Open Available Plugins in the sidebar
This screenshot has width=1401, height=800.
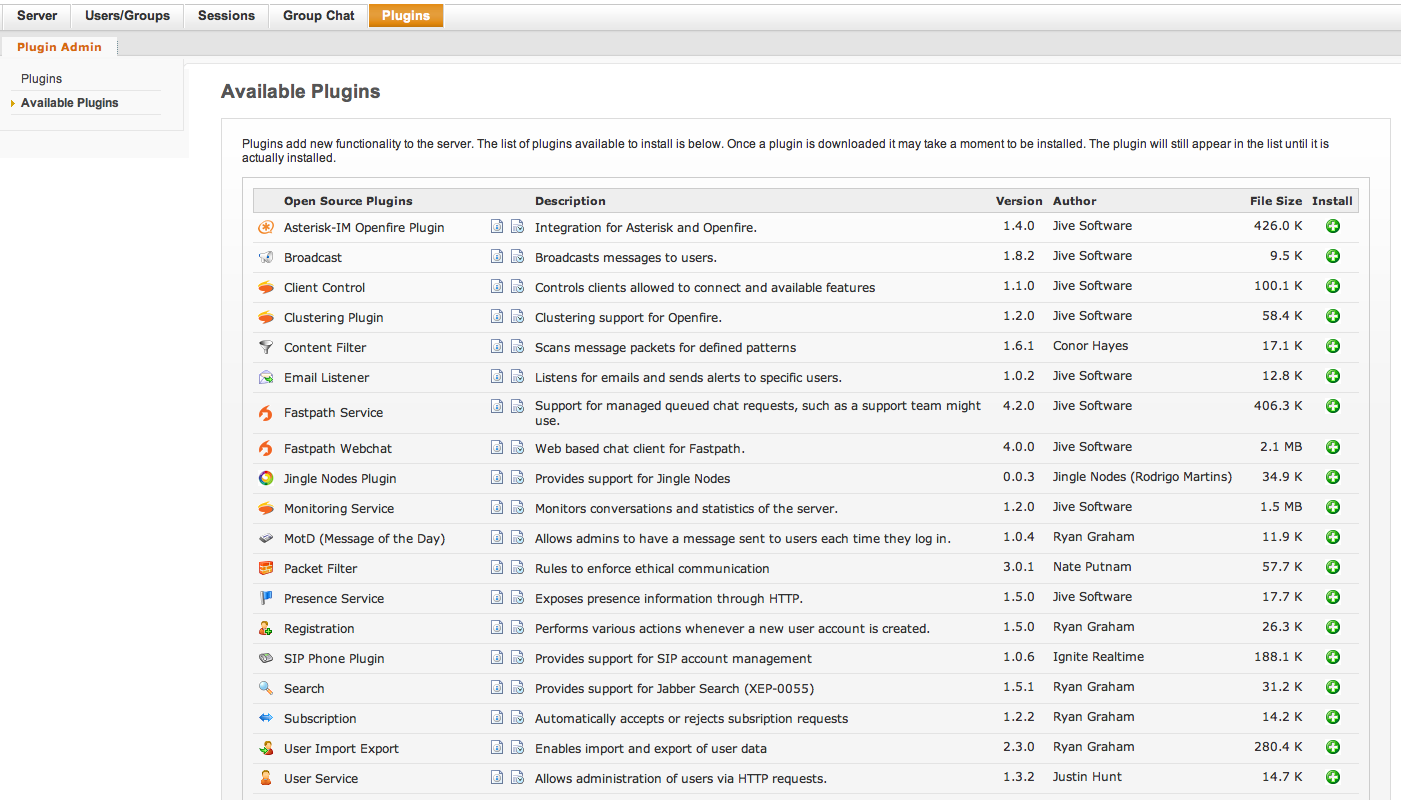[x=69, y=103]
